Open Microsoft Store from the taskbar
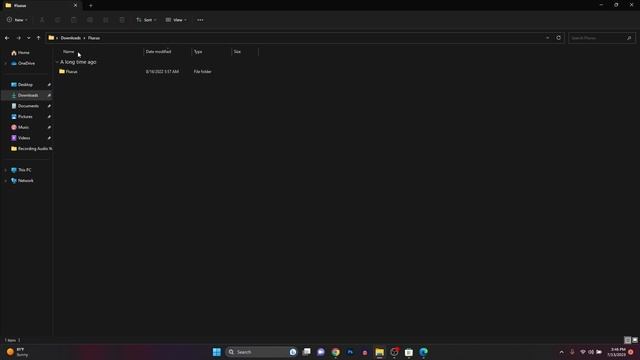Image resolution: width=640 pixels, height=360 pixels. (409, 352)
